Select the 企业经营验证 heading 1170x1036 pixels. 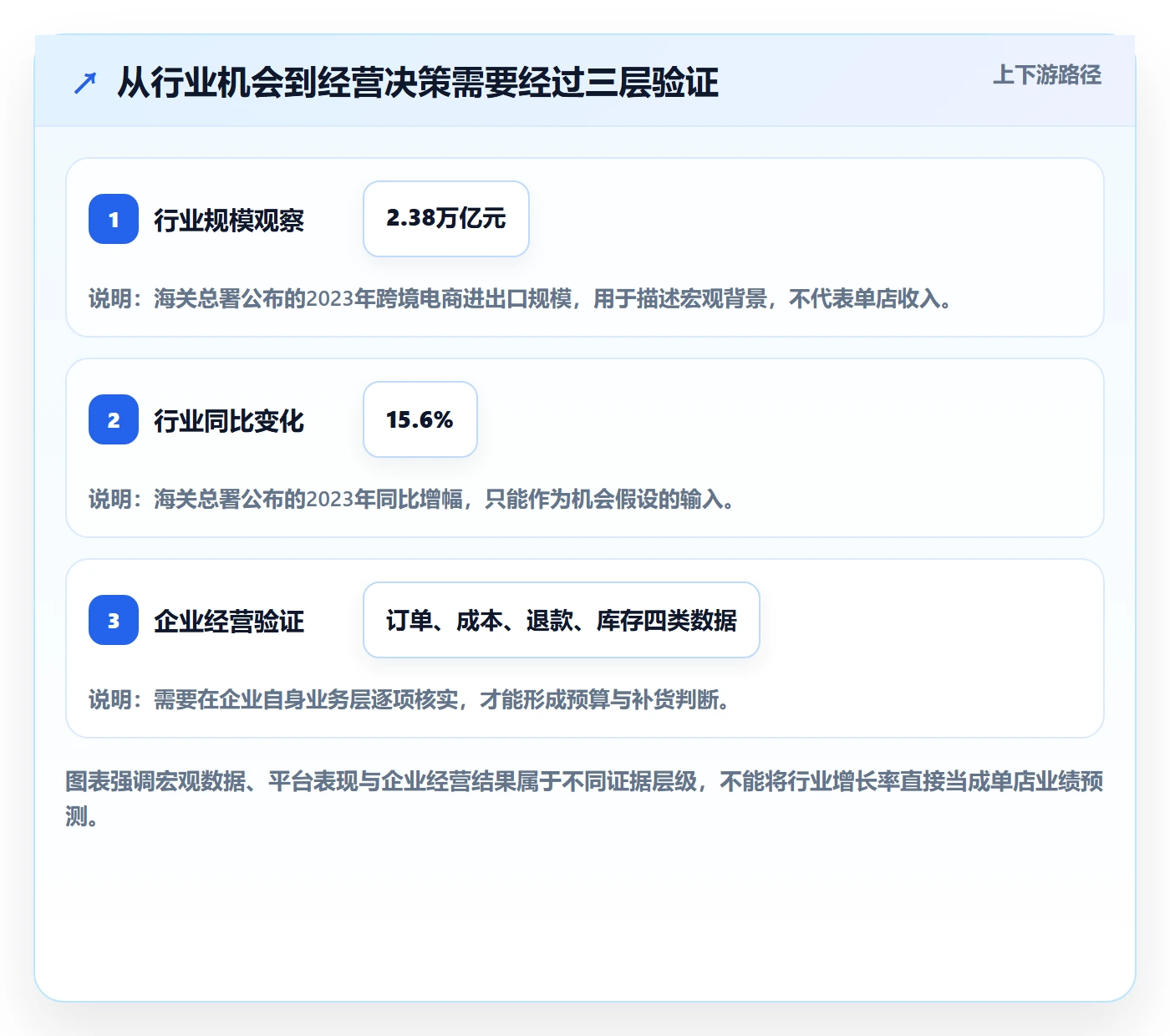(229, 621)
